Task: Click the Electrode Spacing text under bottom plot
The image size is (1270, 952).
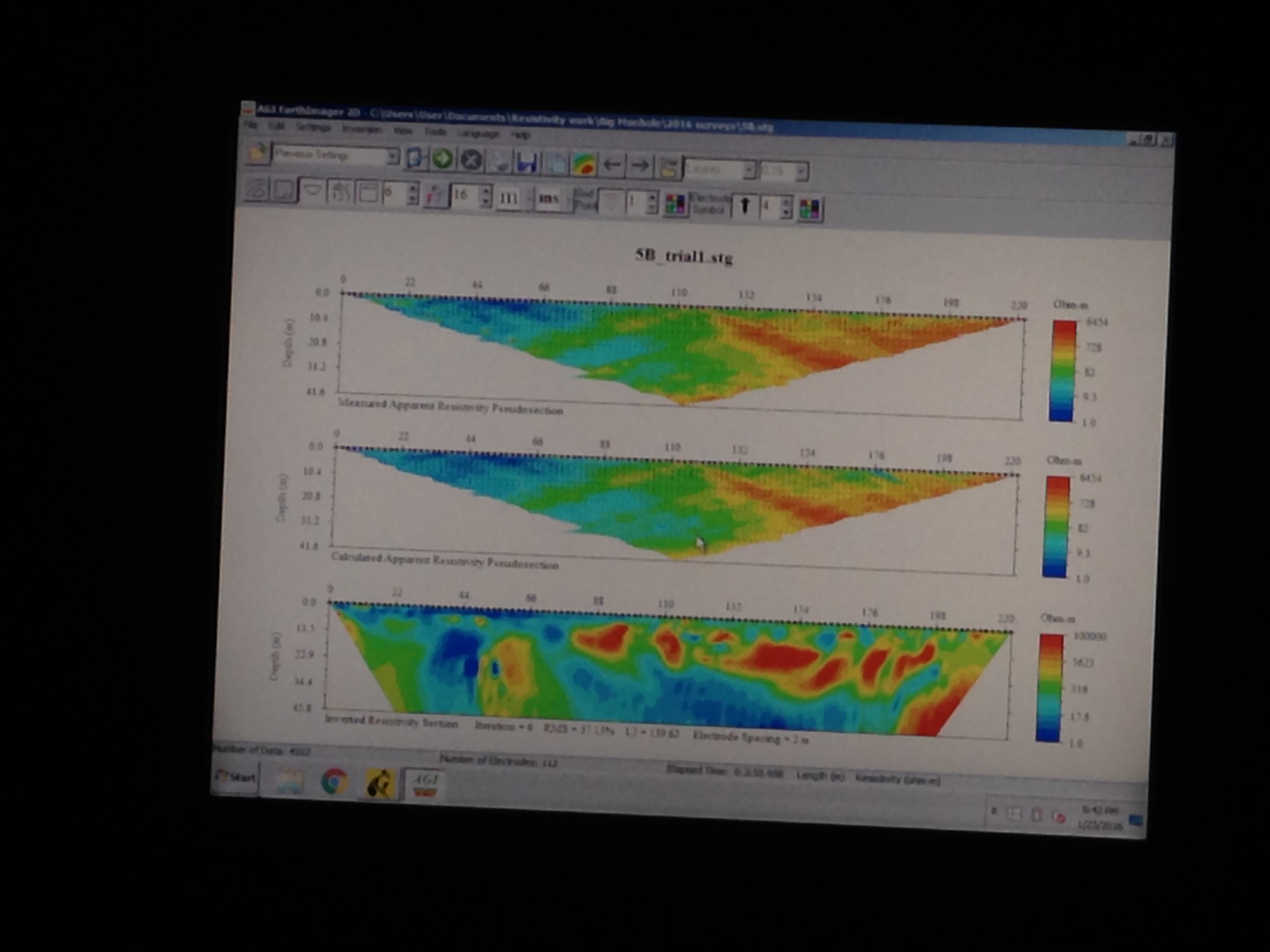Action: point(751,737)
